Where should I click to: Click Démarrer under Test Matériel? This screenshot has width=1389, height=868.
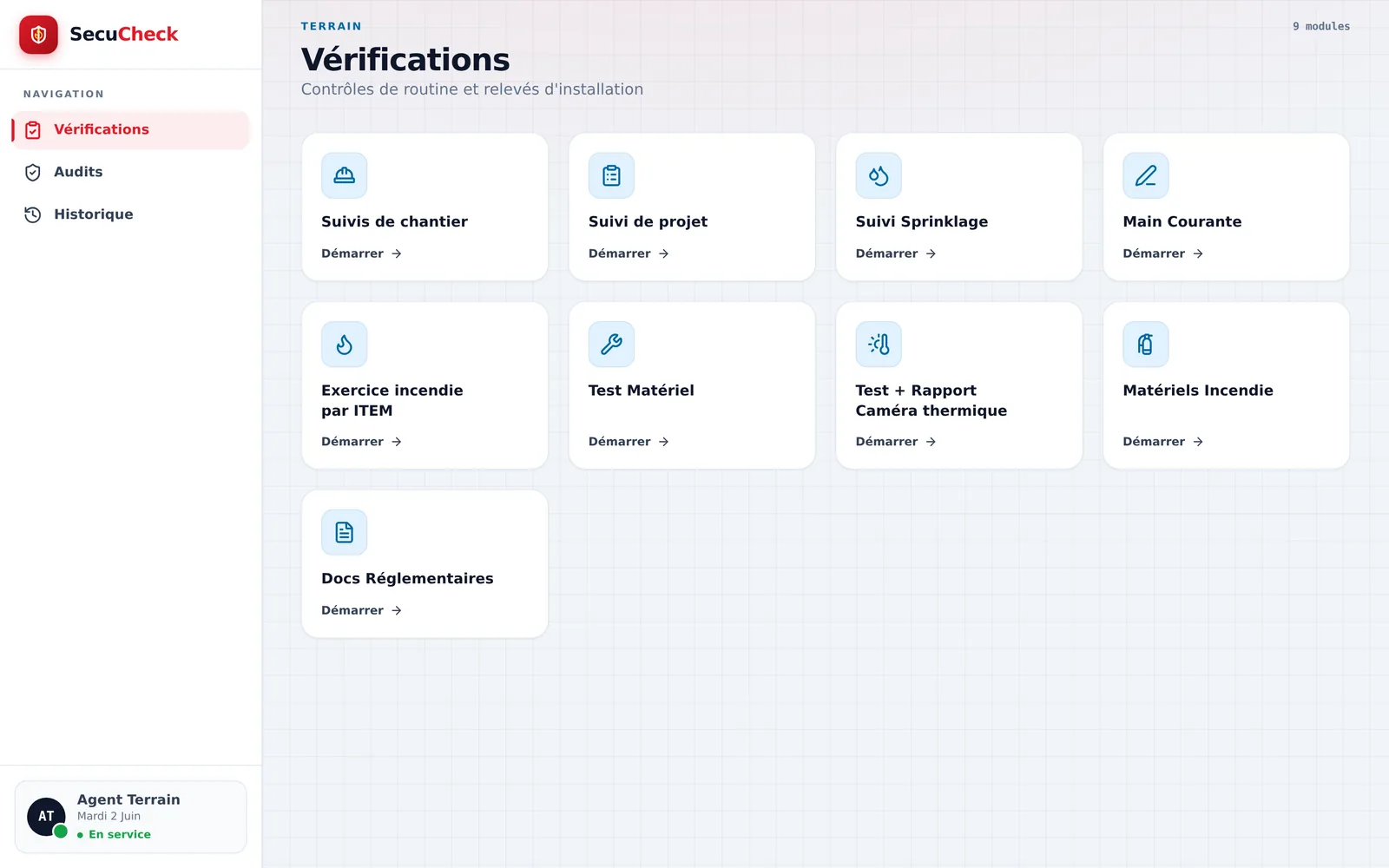(x=629, y=442)
